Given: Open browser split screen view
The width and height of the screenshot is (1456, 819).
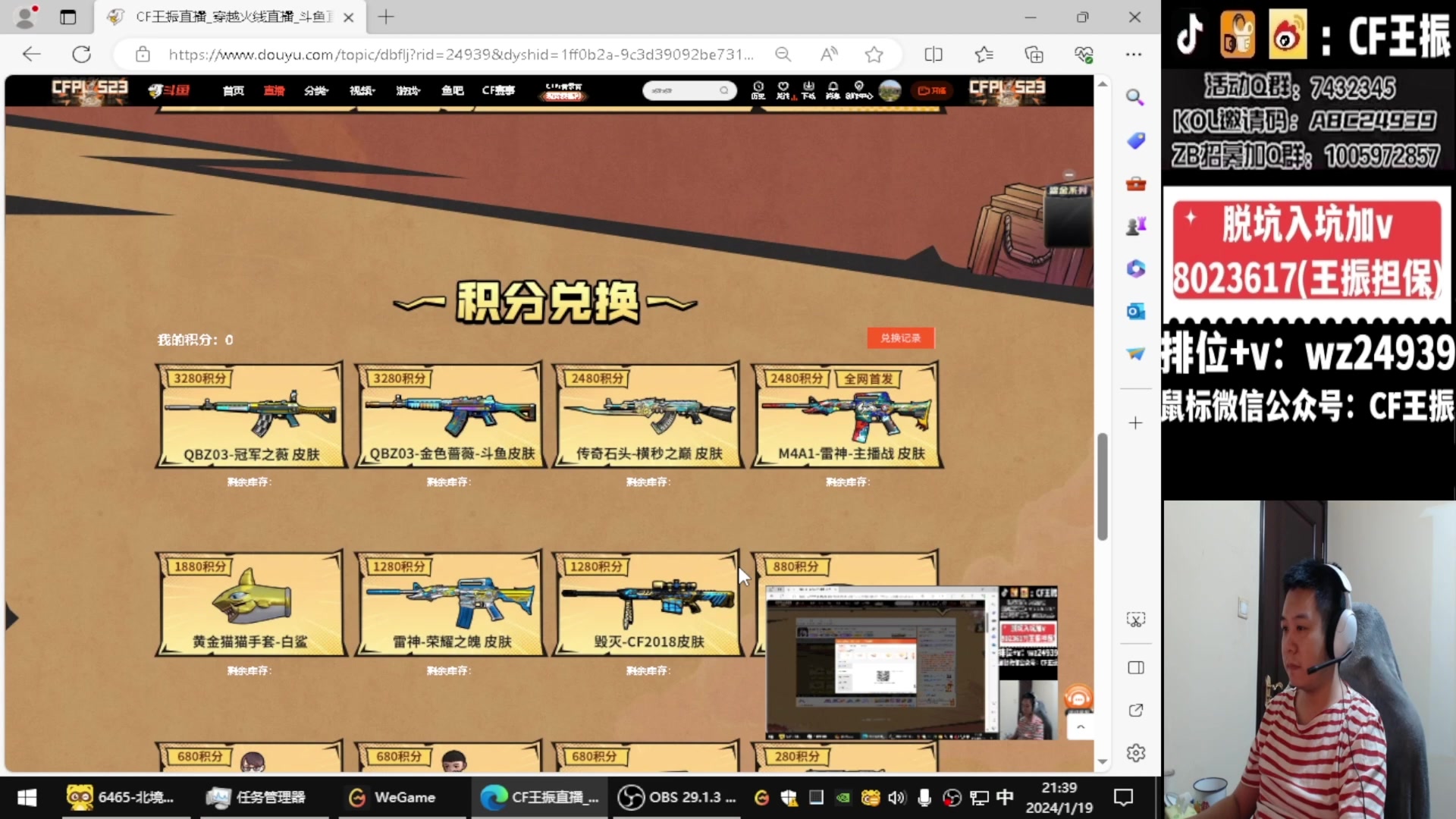Looking at the screenshot, I should click(934, 55).
